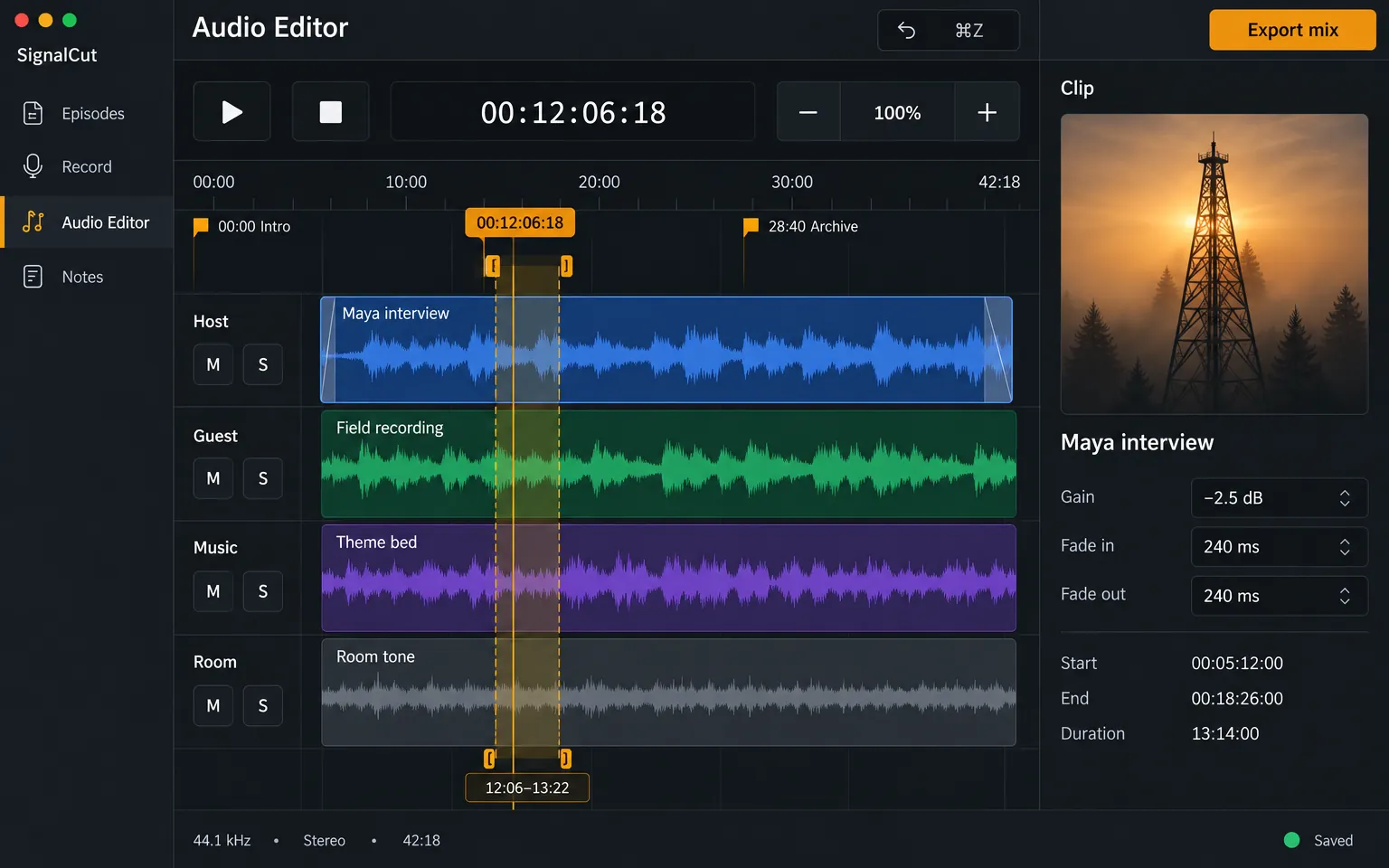Click the playhead label 00:12:06:18

(x=520, y=222)
